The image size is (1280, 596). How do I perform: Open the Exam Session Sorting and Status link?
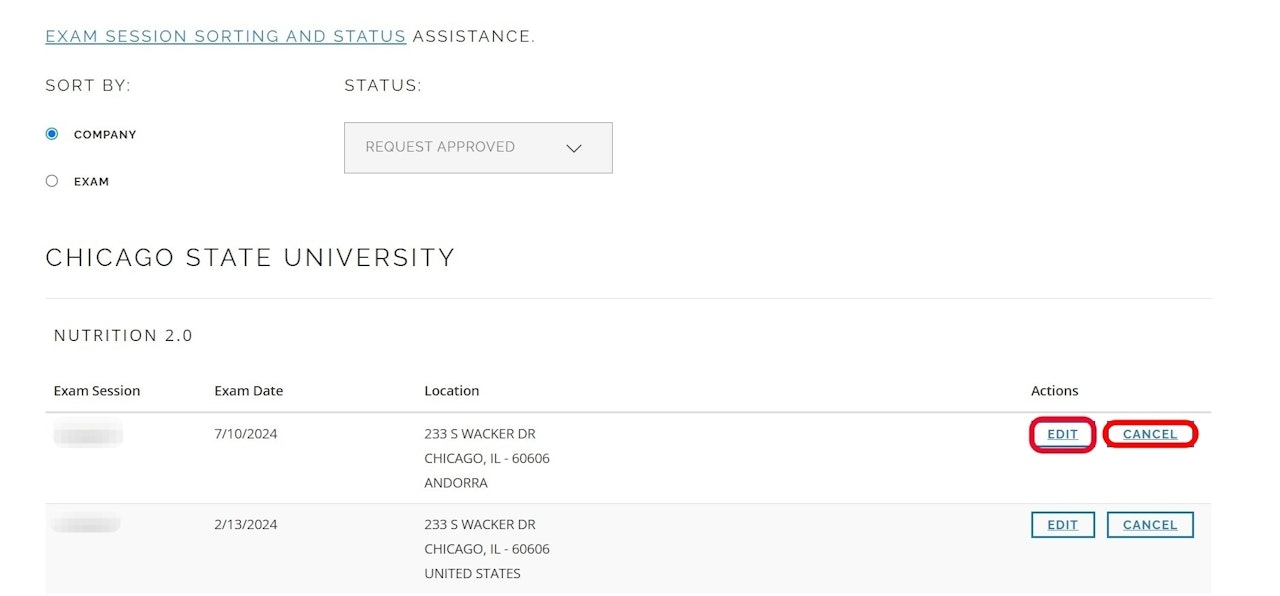225,36
